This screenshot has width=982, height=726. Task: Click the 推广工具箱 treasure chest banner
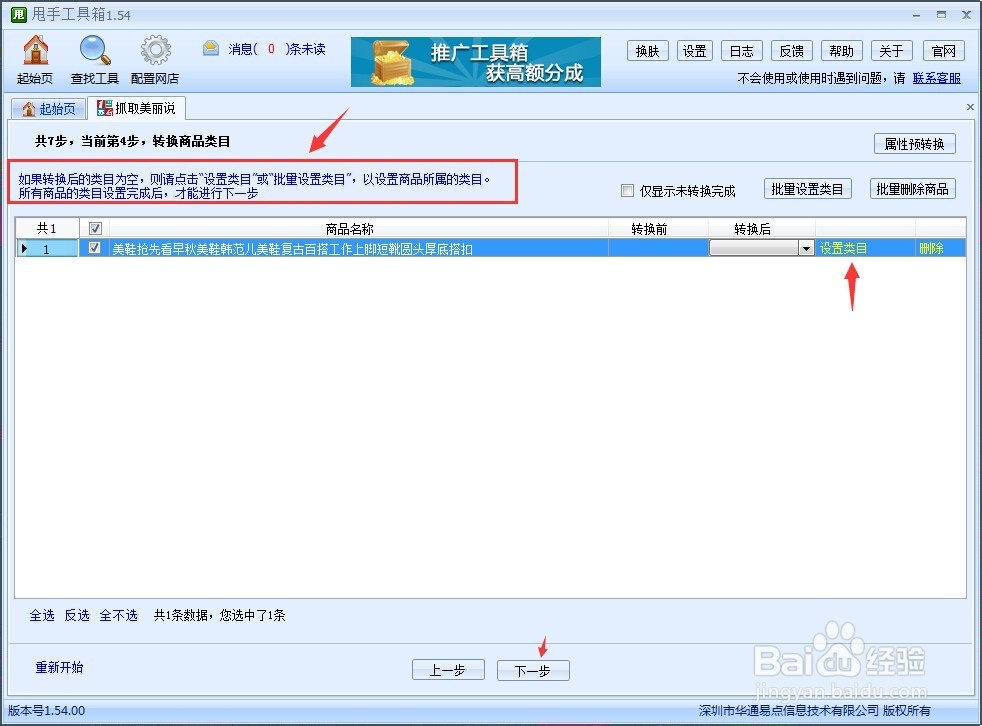pos(475,61)
